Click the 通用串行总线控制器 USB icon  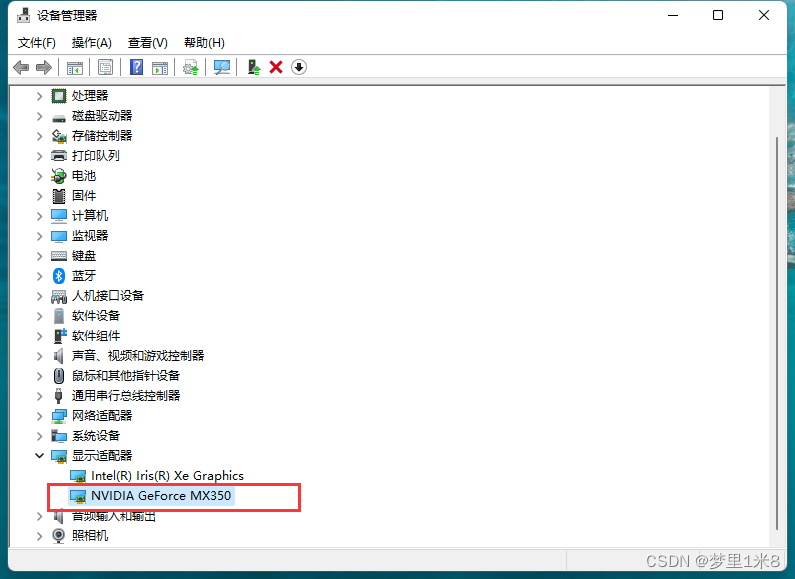click(59, 396)
